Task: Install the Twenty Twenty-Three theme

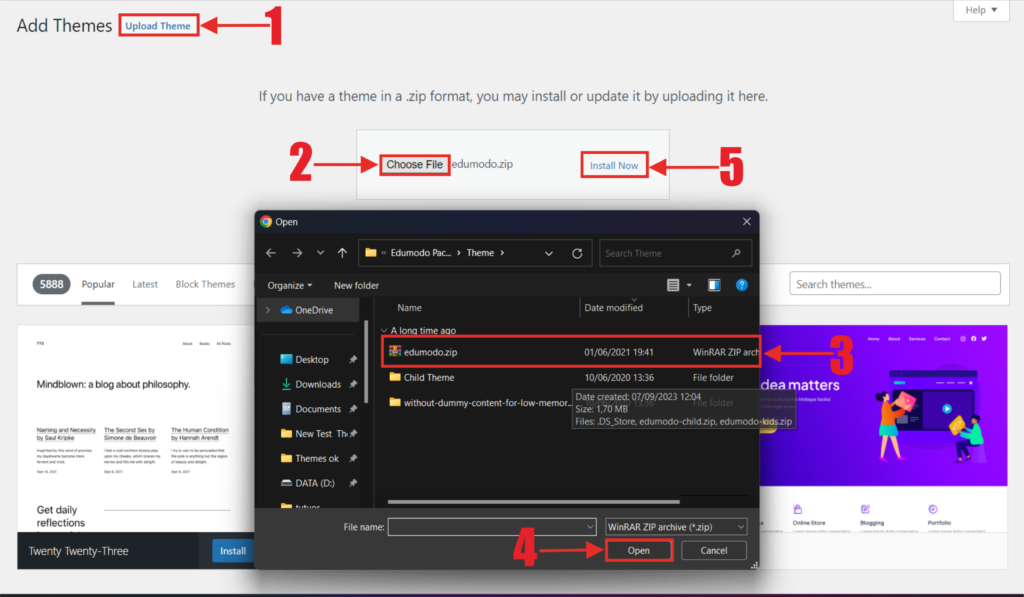Action: 232,550
